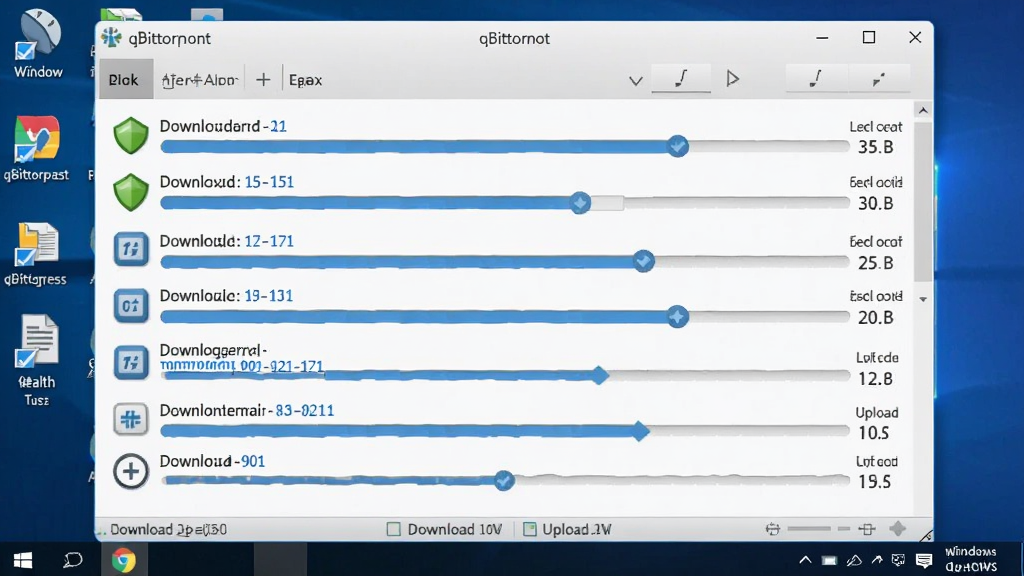Image resolution: width=1024 pixels, height=576 pixels.
Task: Open the Afert Alon tab
Action: tap(199, 80)
